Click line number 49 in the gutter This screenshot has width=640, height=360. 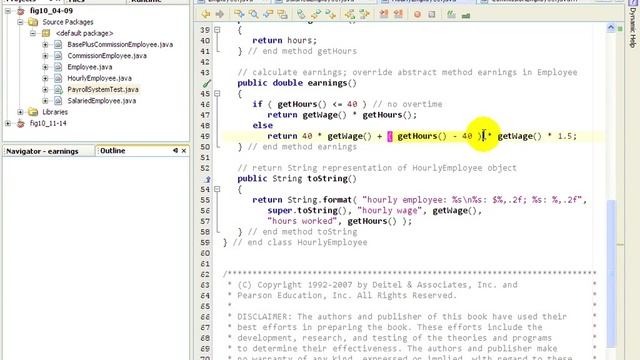point(205,136)
